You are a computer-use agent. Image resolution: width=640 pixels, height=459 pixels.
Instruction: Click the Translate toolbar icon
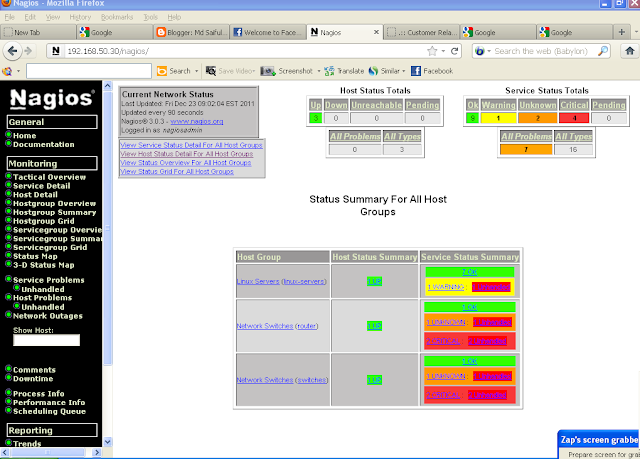click(x=329, y=71)
